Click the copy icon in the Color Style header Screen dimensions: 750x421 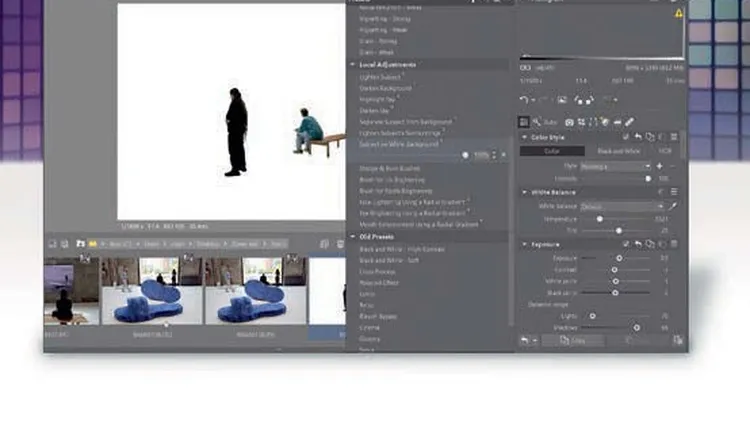650,137
